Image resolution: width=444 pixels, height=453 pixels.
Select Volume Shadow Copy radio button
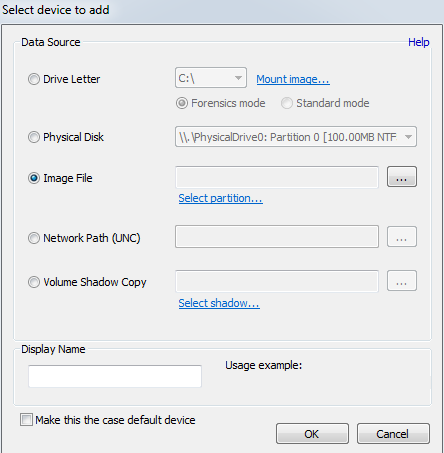pyautogui.click(x=34, y=282)
